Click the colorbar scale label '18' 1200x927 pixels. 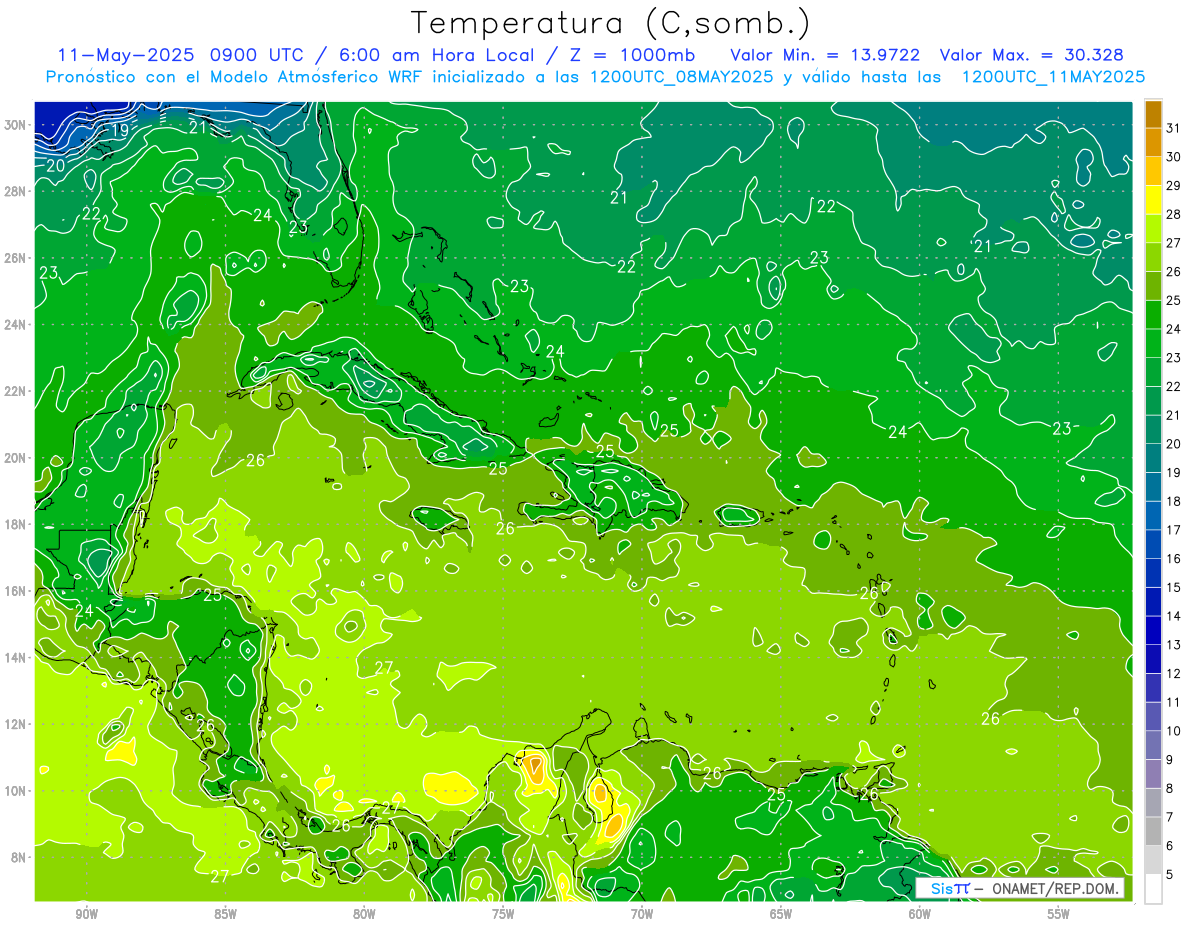[x=1174, y=502]
